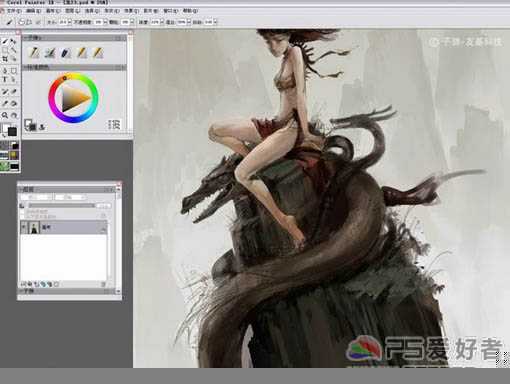Open the 选择 (Select) menu
Viewport: 510px width, 384px height.
(x=92, y=11)
